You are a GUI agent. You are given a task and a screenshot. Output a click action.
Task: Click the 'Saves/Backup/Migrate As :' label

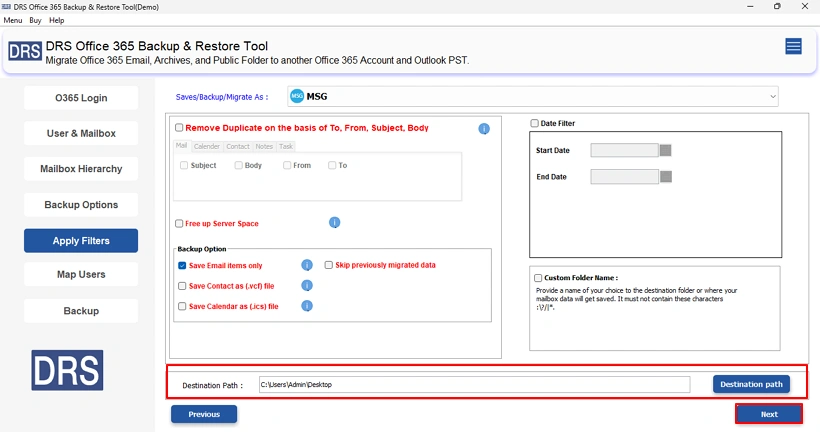[222, 97]
